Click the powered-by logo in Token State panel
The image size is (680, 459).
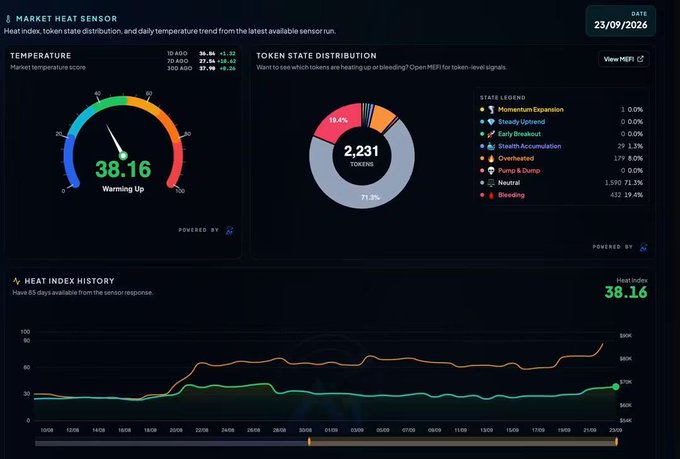point(644,247)
